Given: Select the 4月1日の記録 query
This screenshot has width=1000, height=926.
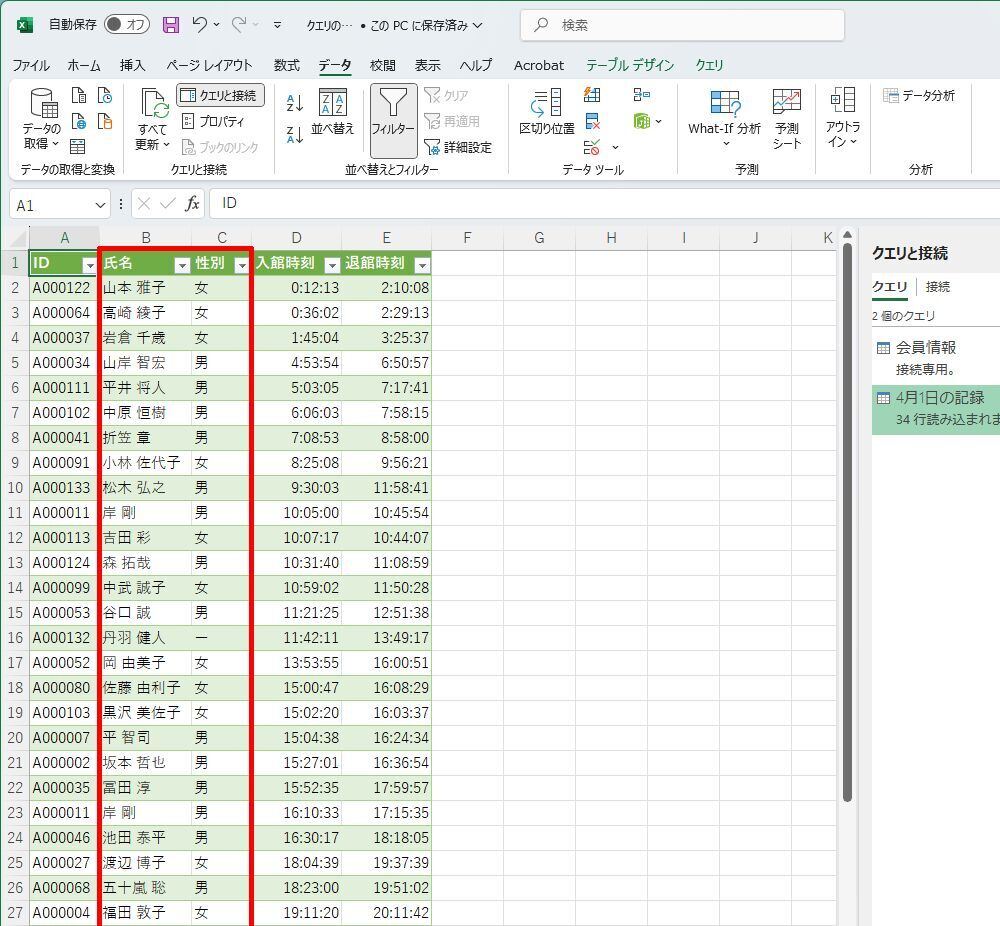Looking at the screenshot, I should [936, 408].
